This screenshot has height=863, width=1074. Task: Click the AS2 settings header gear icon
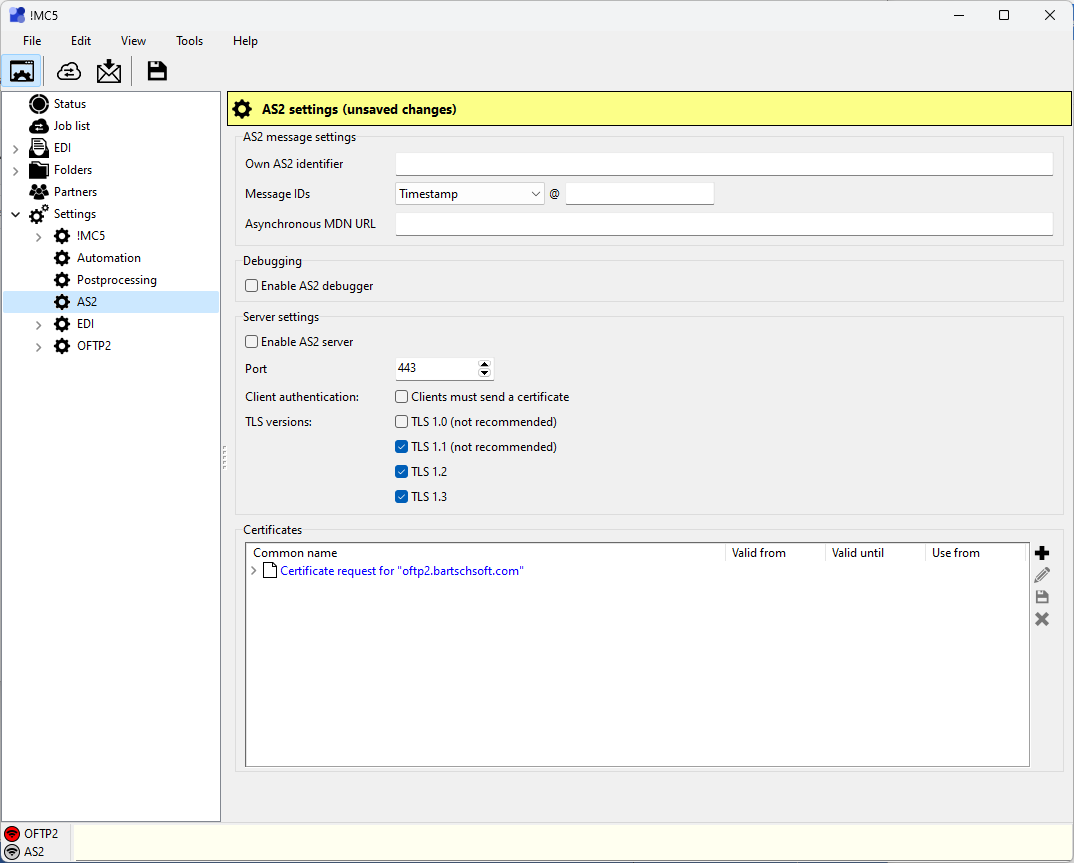[242, 109]
